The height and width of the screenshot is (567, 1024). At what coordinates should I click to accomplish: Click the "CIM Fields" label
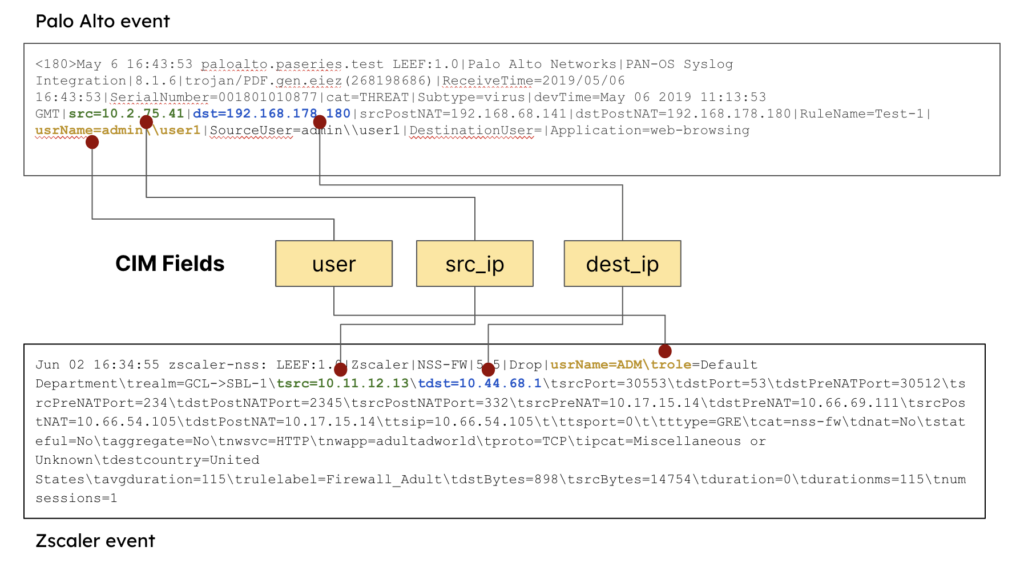pos(170,263)
